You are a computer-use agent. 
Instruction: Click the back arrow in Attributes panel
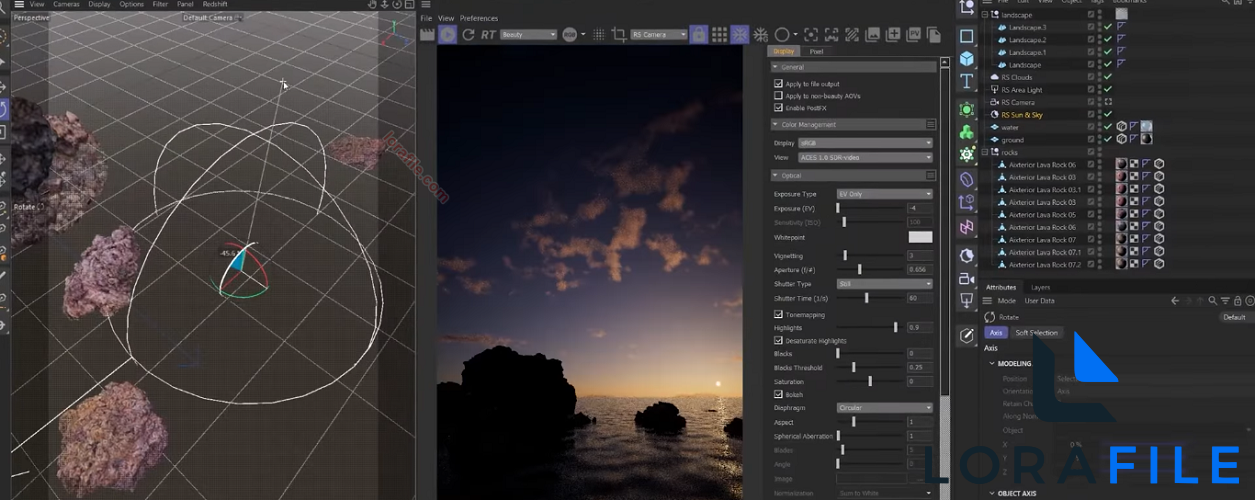(1175, 300)
